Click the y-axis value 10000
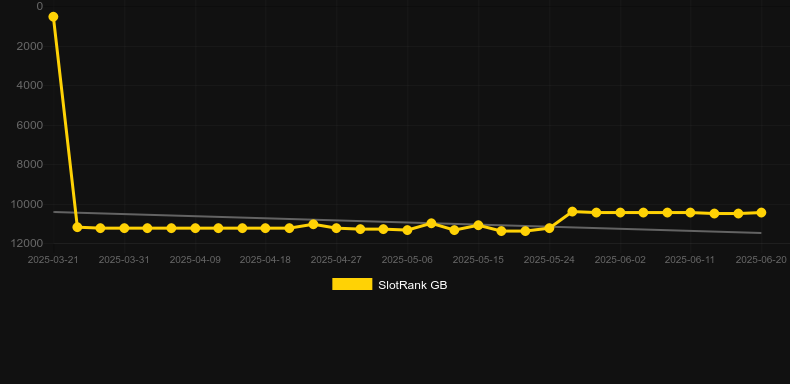The height and width of the screenshot is (384, 790). (x=27, y=204)
